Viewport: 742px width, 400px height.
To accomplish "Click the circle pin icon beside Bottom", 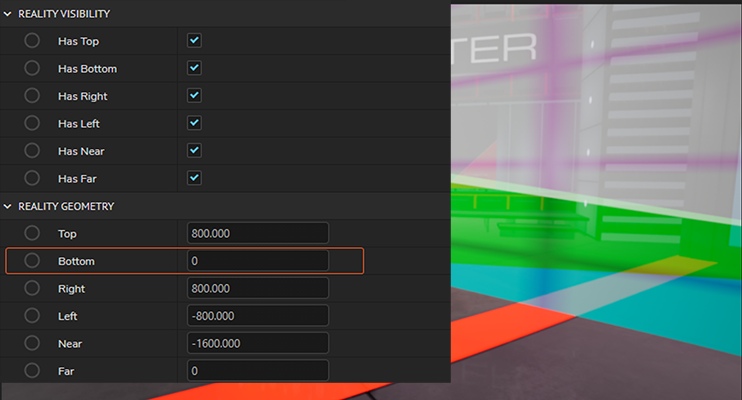I will point(32,261).
